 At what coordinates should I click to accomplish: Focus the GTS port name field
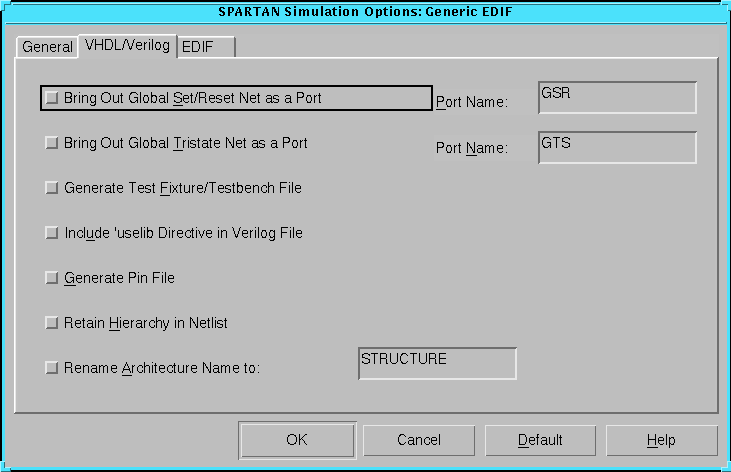point(616,147)
